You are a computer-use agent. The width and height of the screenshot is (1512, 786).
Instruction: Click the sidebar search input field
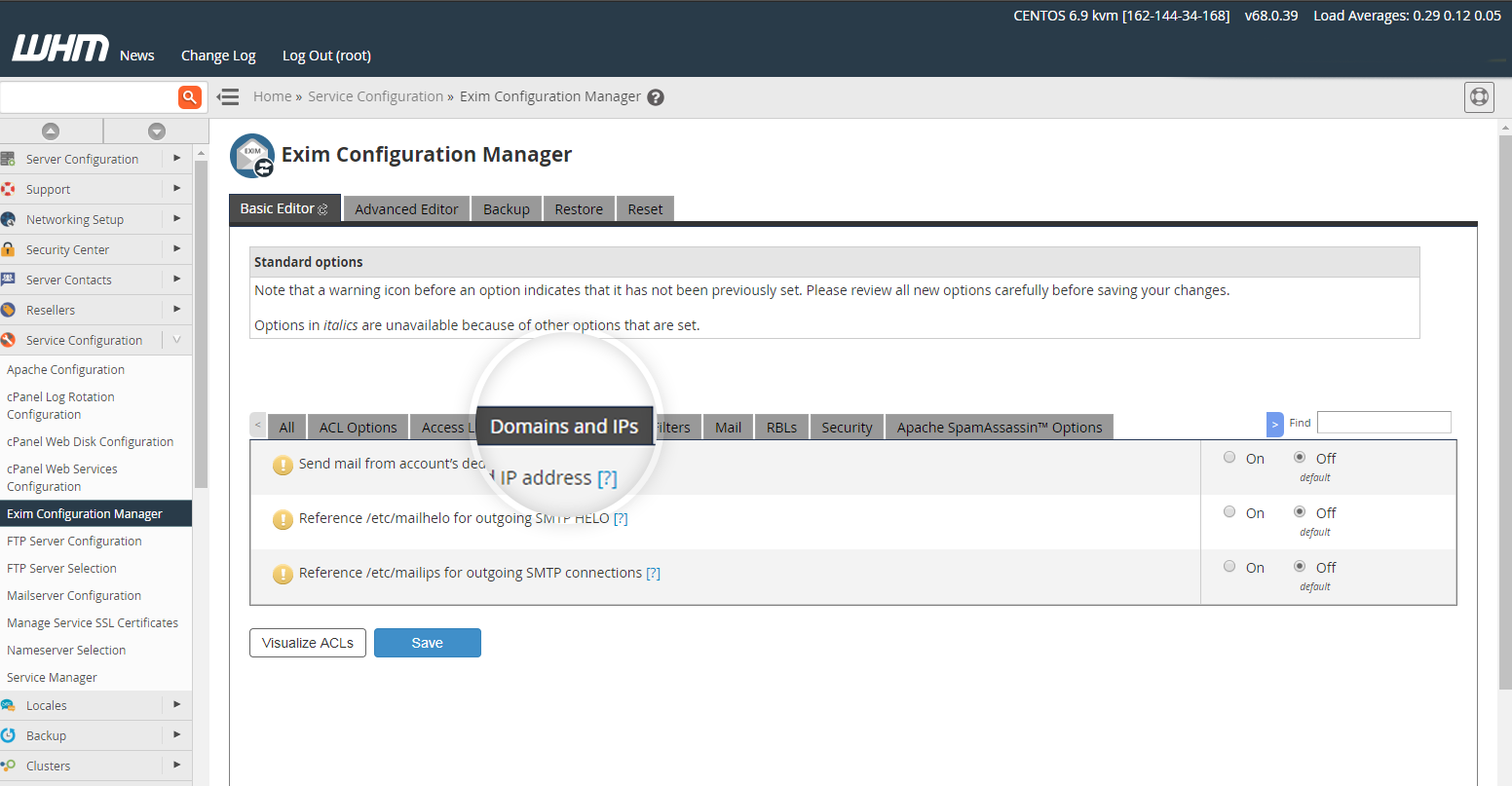(89, 96)
